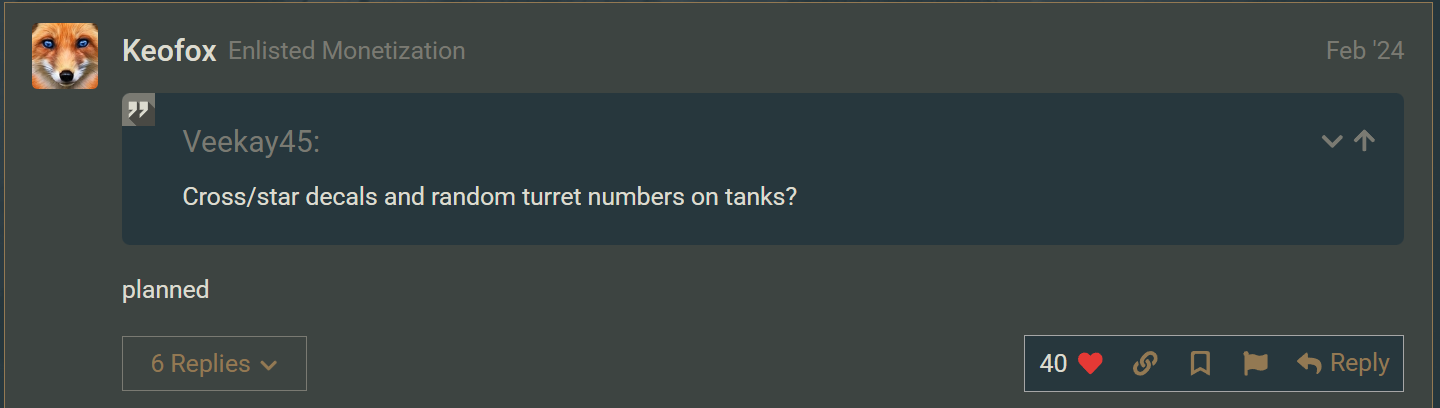Open the Feb '24 post date link
1440x408 pixels.
tap(1364, 51)
